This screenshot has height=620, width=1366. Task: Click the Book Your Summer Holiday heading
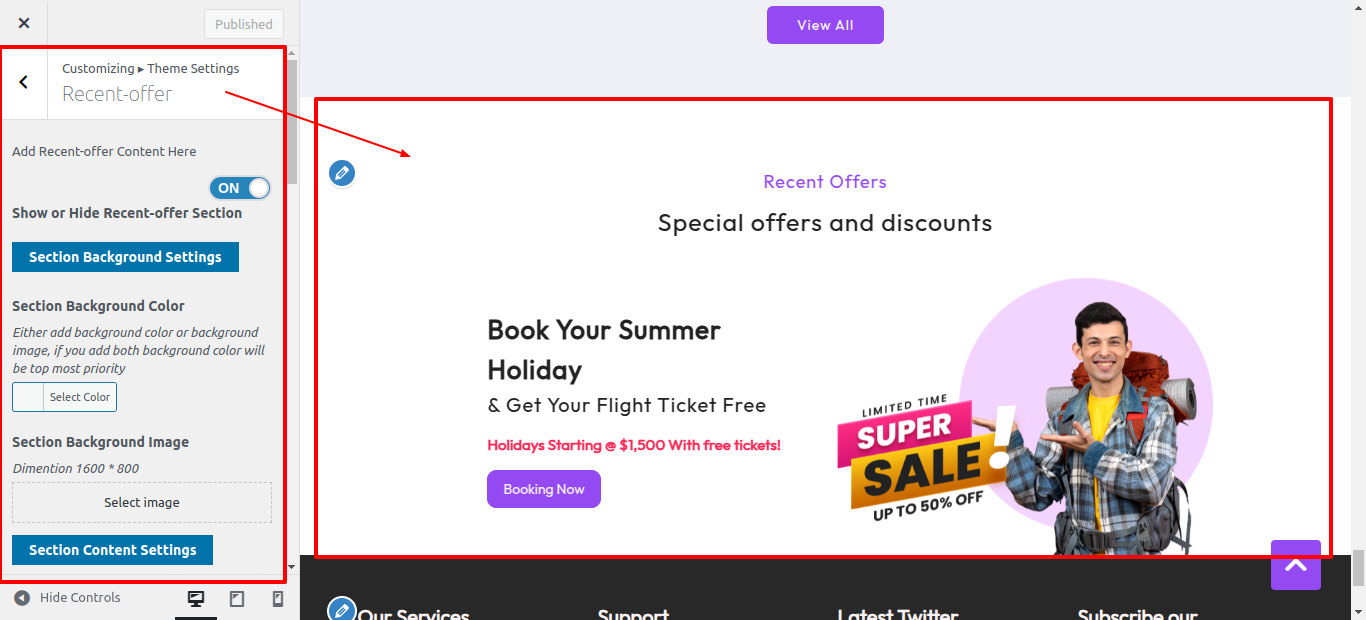click(x=603, y=349)
